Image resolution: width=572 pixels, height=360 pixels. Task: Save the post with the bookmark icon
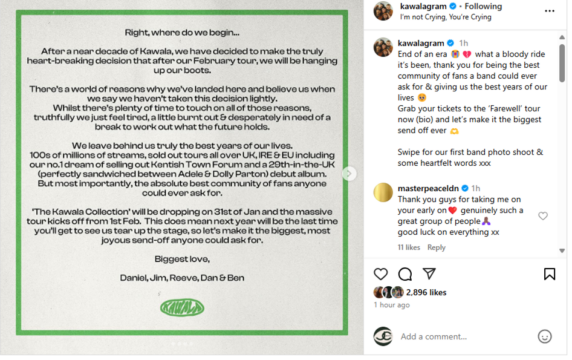(549, 274)
